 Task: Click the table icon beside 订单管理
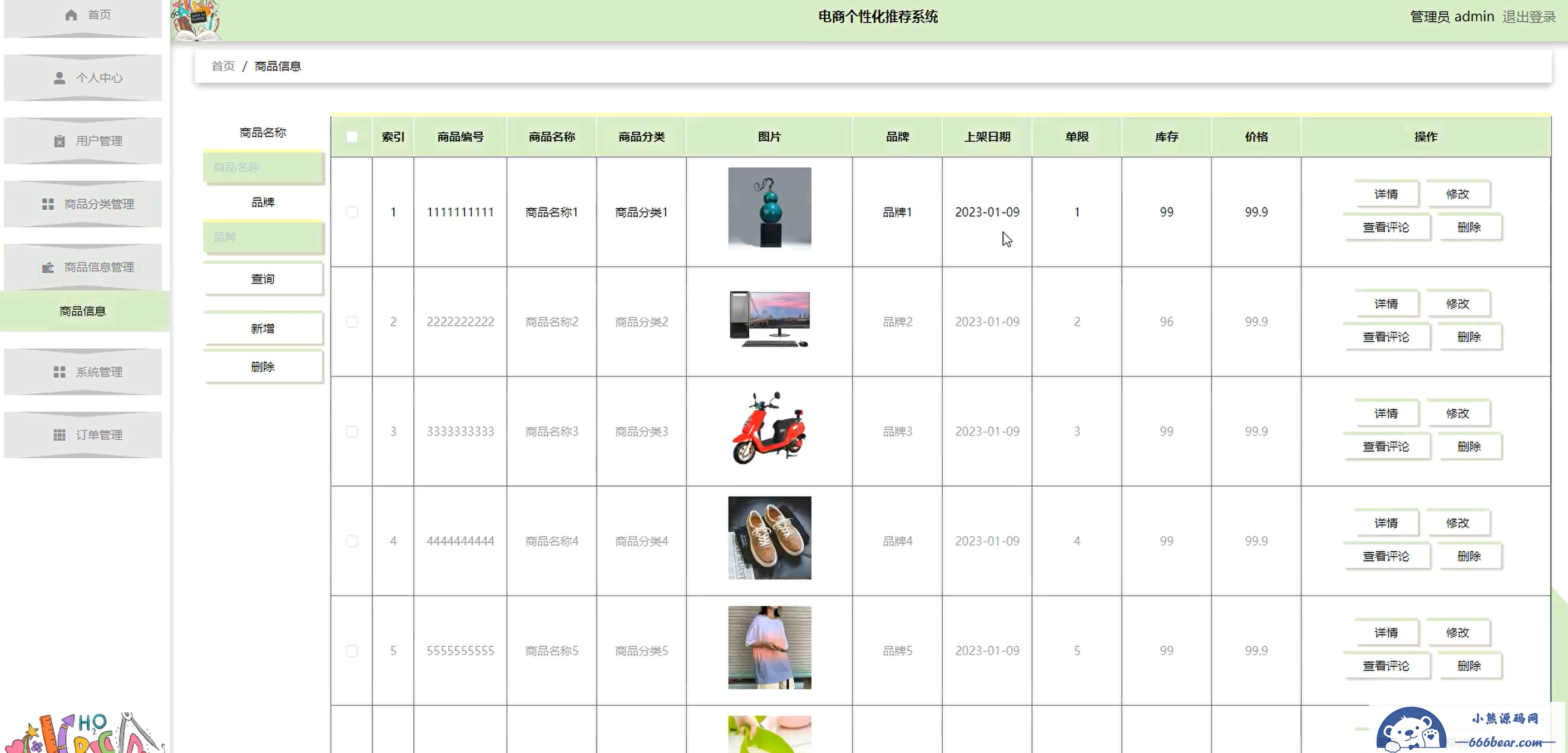[60, 435]
